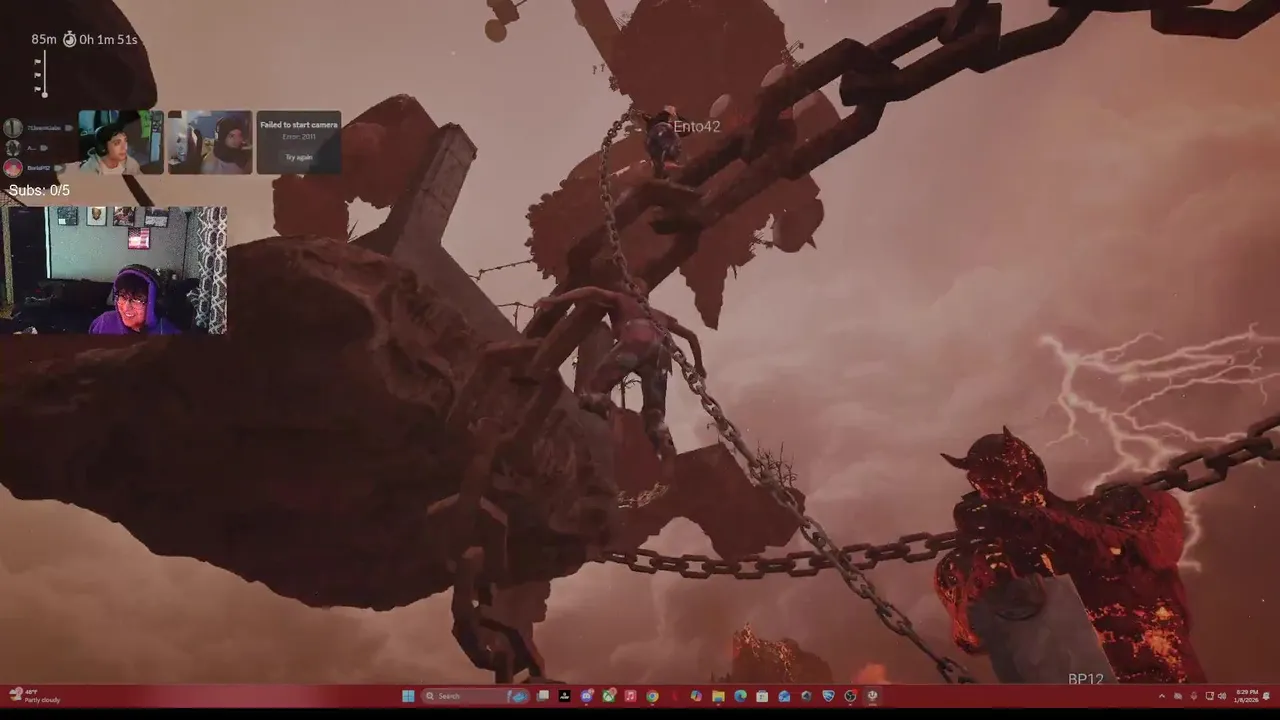The width and height of the screenshot is (1280, 720).
Task: Open the network status tray icon
Action: click(1210, 696)
